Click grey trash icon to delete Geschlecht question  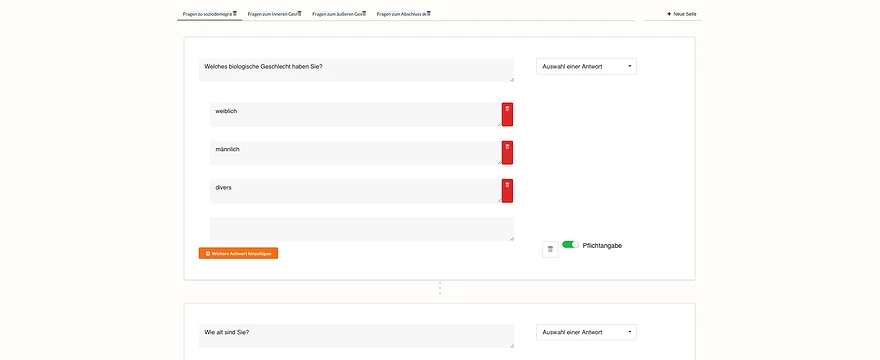pos(550,249)
